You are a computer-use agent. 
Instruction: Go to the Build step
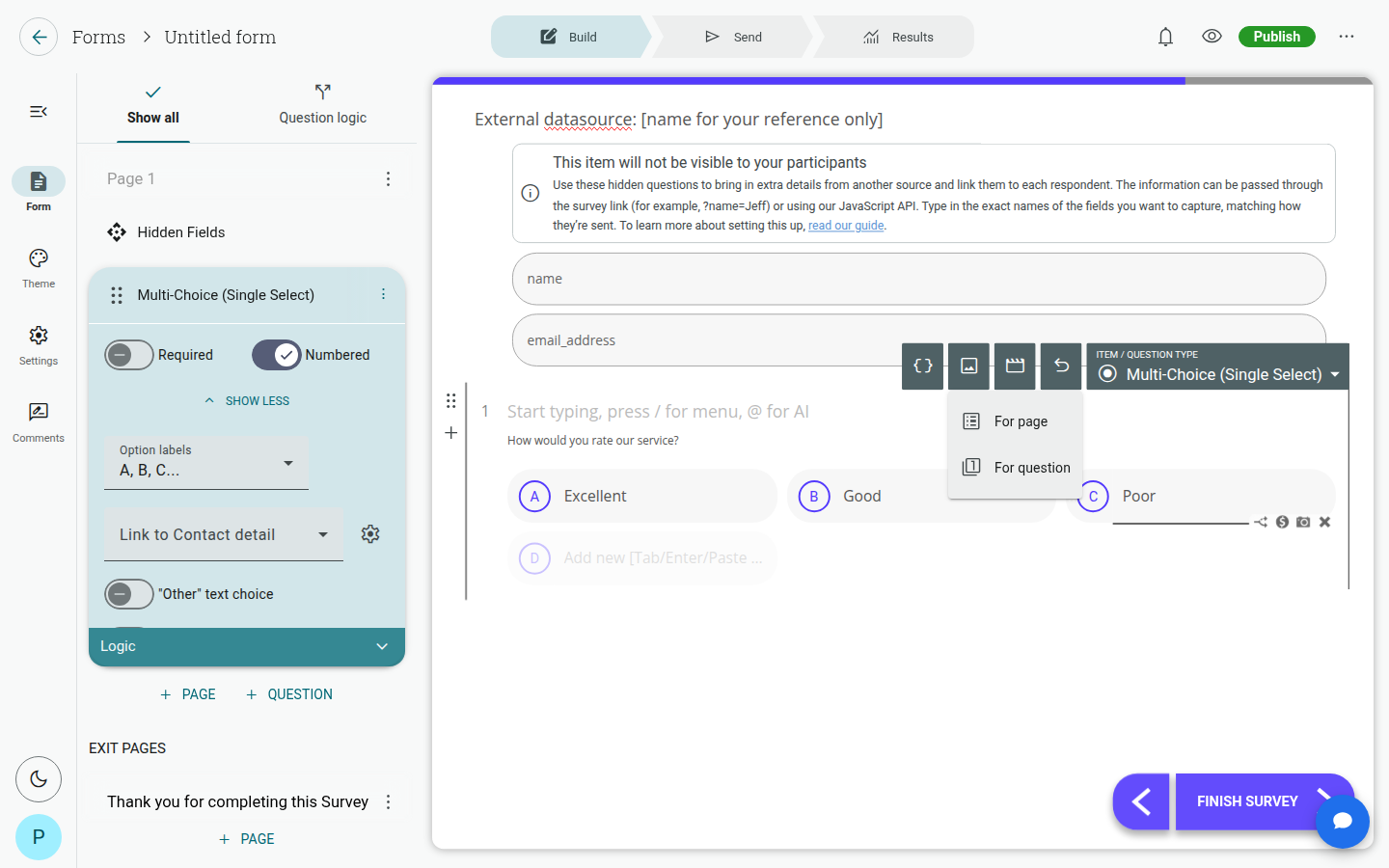pyautogui.click(x=569, y=37)
